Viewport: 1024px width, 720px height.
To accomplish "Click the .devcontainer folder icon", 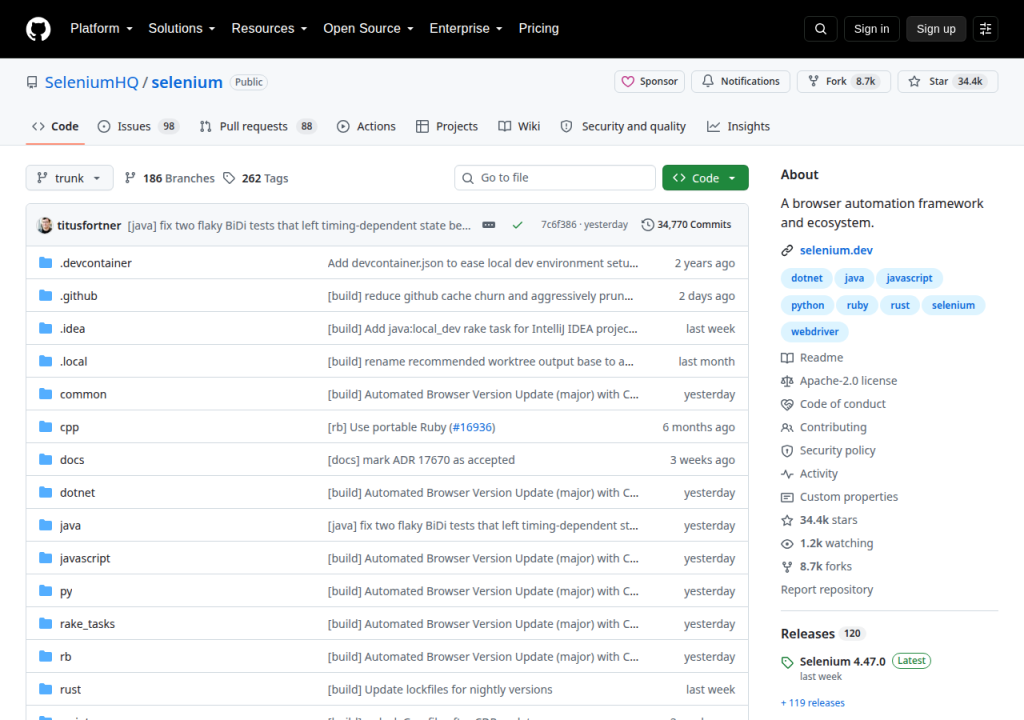I will [x=45, y=263].
